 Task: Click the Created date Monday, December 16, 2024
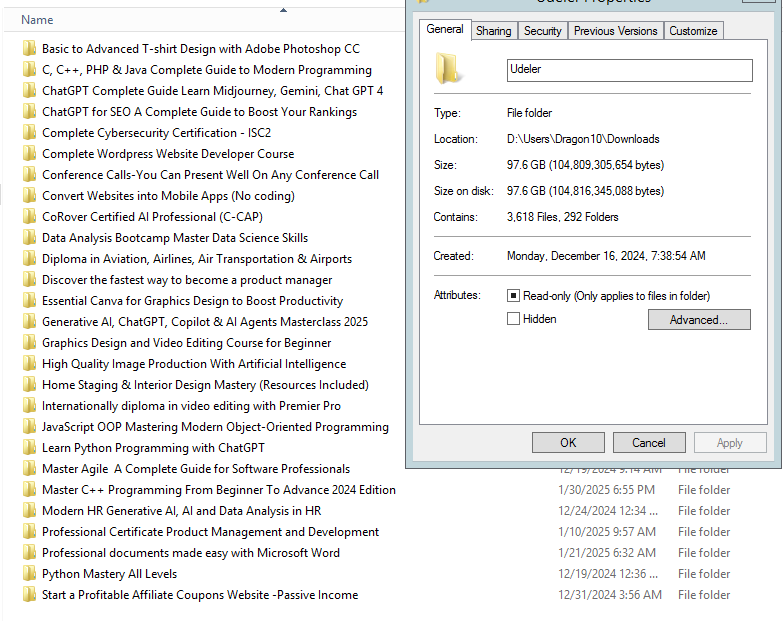(606, 256)
